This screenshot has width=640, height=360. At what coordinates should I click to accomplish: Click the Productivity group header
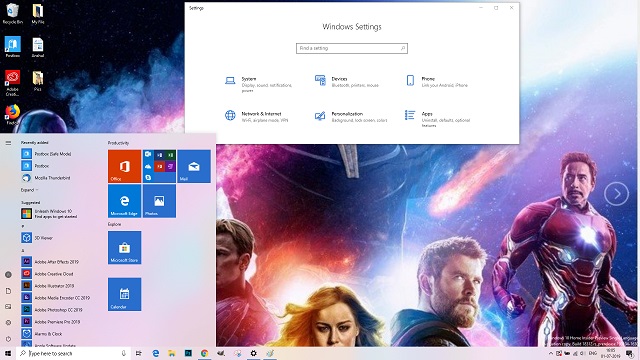pos(118,143)
